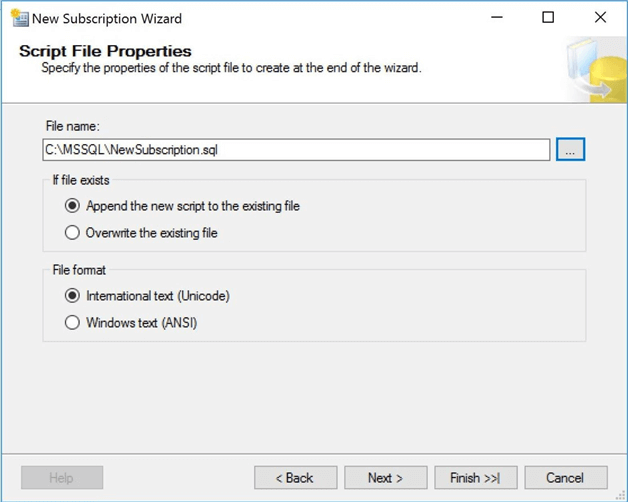Click the "Append the new script" label text
The image size is (628, 502).
192,207
